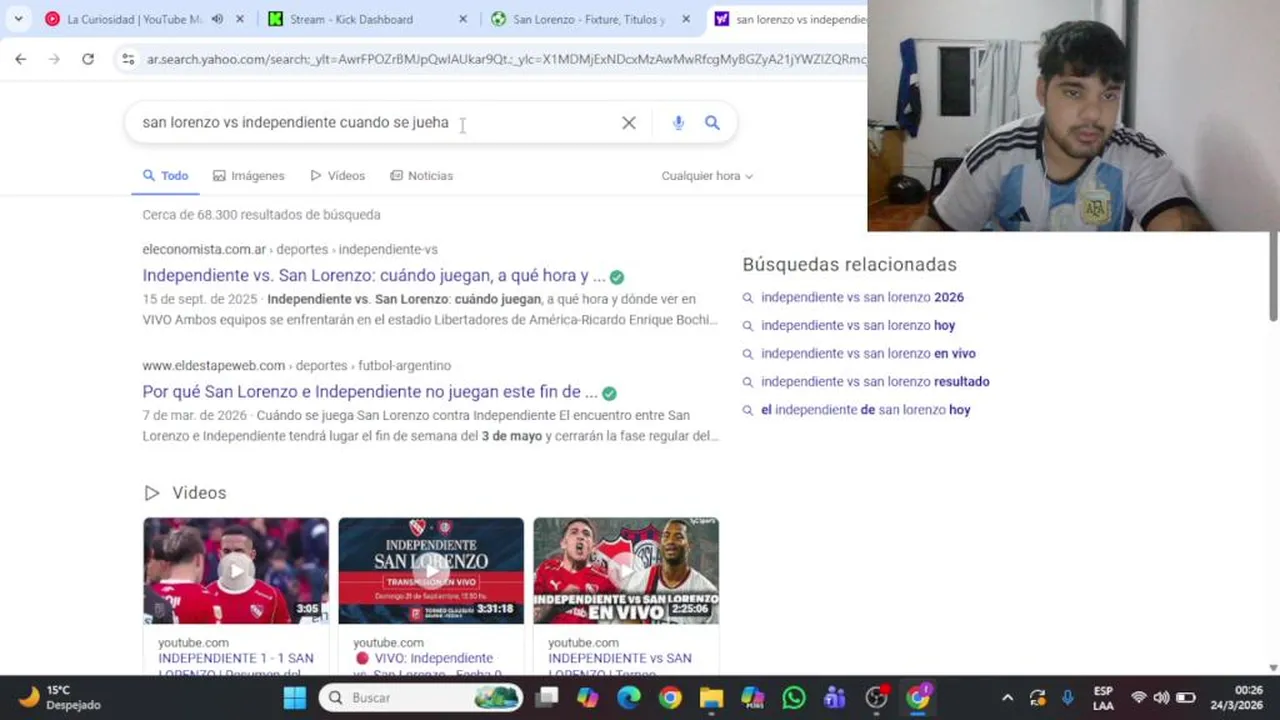Click the taskbar Buscar search box
The height and width of the screenshot is (720, 1280).
421,698
